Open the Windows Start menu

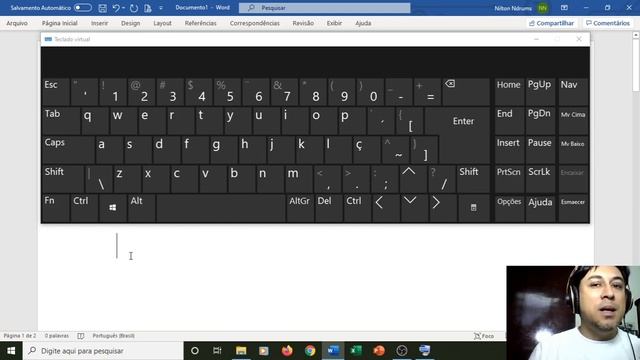tap(11, 351)
